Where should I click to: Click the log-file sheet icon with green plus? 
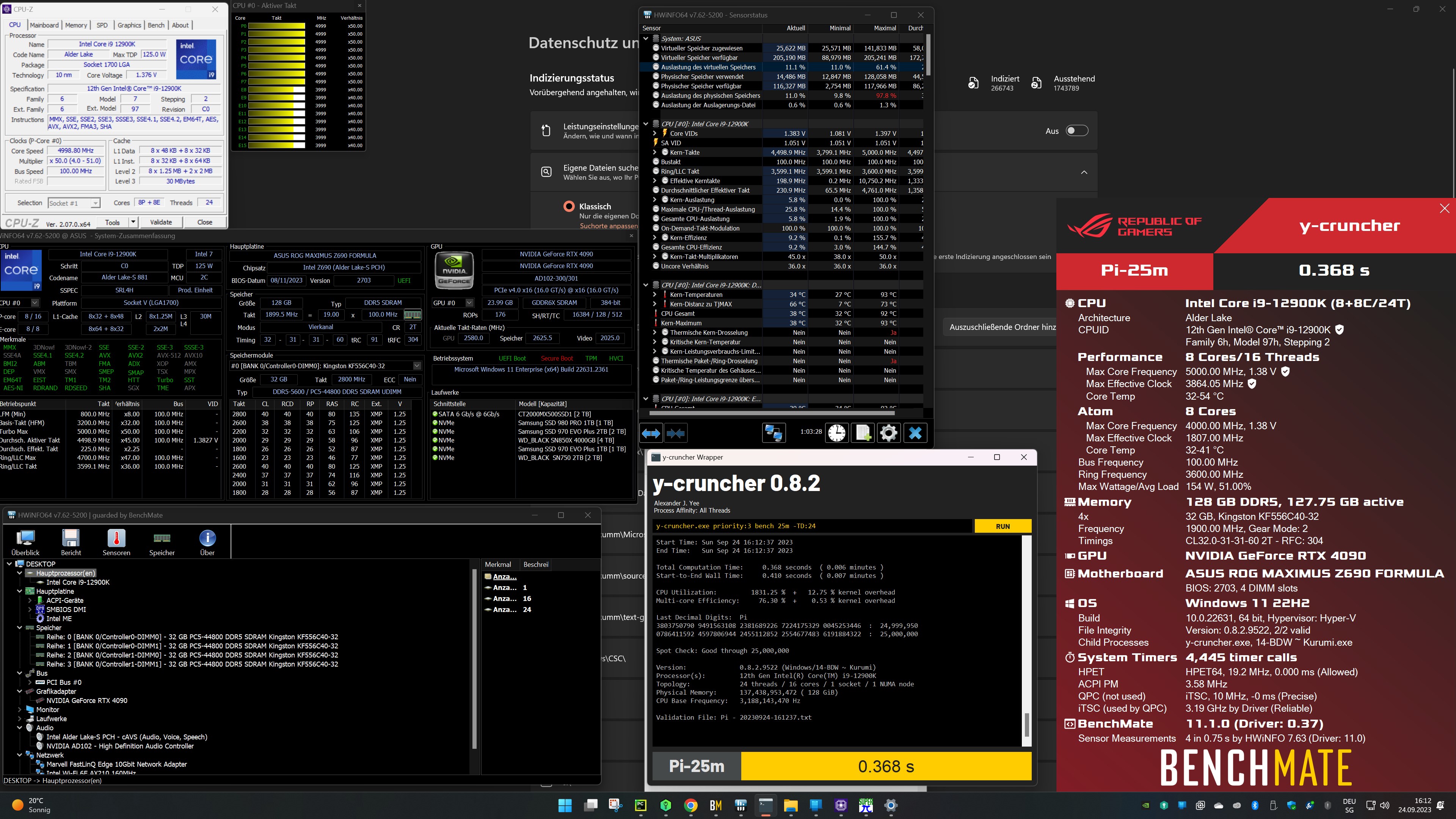(x=863, y=433)
